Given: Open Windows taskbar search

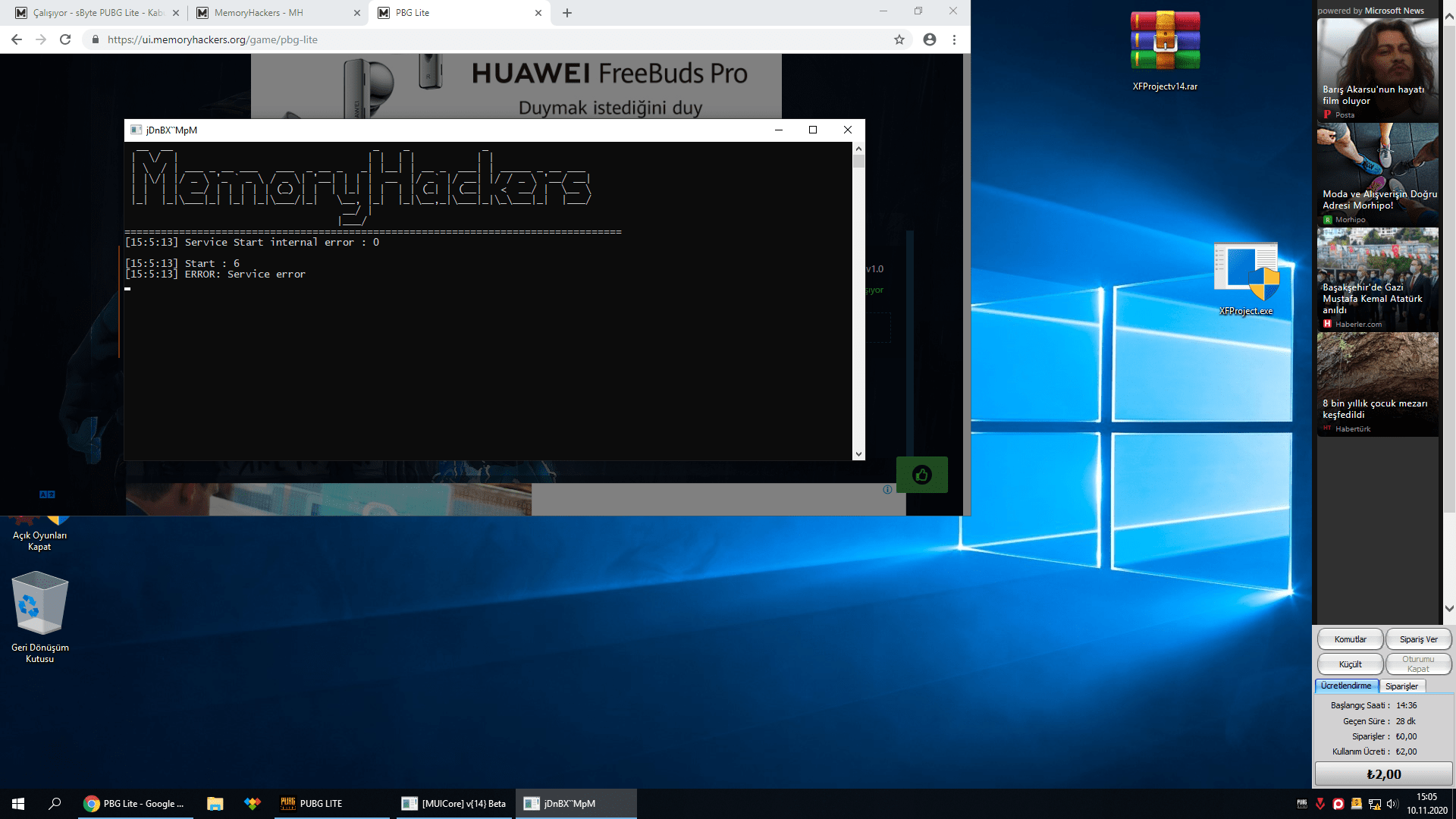Looking at the screenshot, I should click(x=55, y=804).
